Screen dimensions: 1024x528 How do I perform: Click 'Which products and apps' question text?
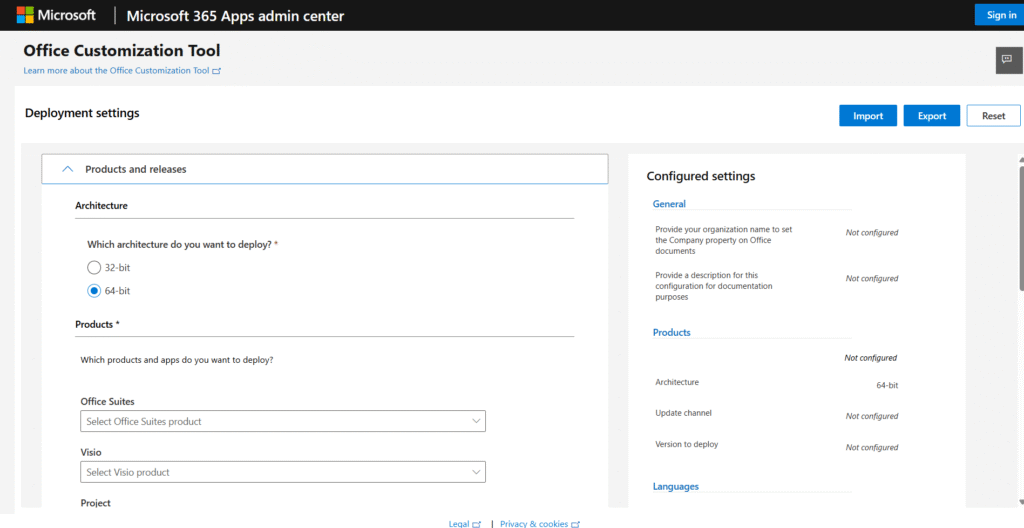coord(177,360)
